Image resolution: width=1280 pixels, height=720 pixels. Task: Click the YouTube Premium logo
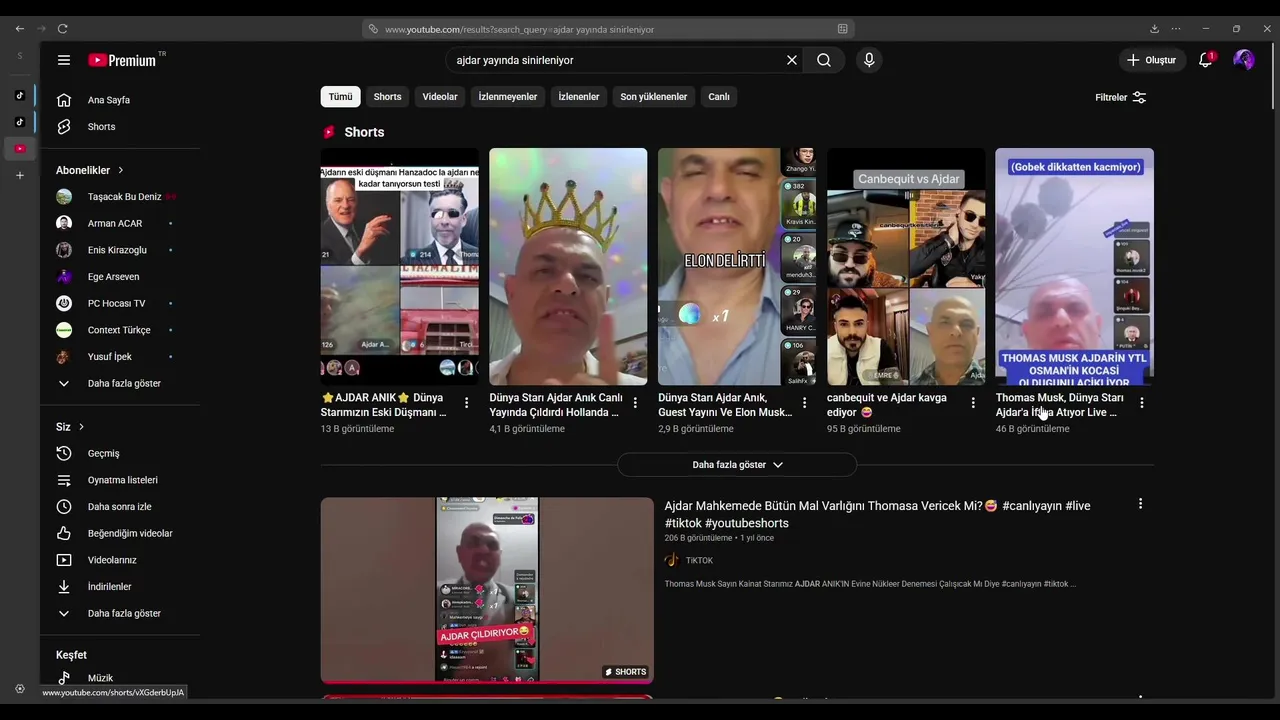pos(124,60)
